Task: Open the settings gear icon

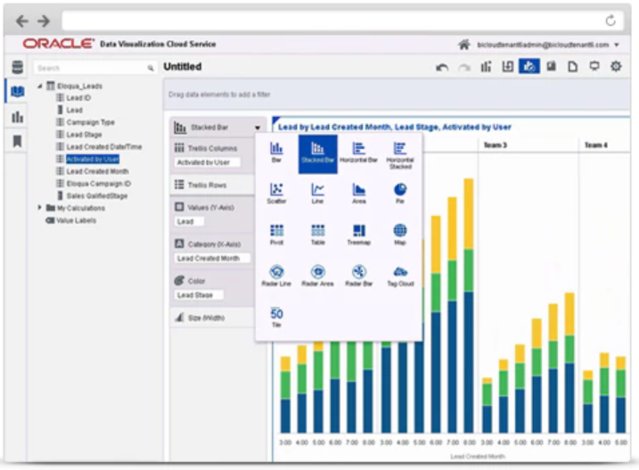Action: point(616,66)
